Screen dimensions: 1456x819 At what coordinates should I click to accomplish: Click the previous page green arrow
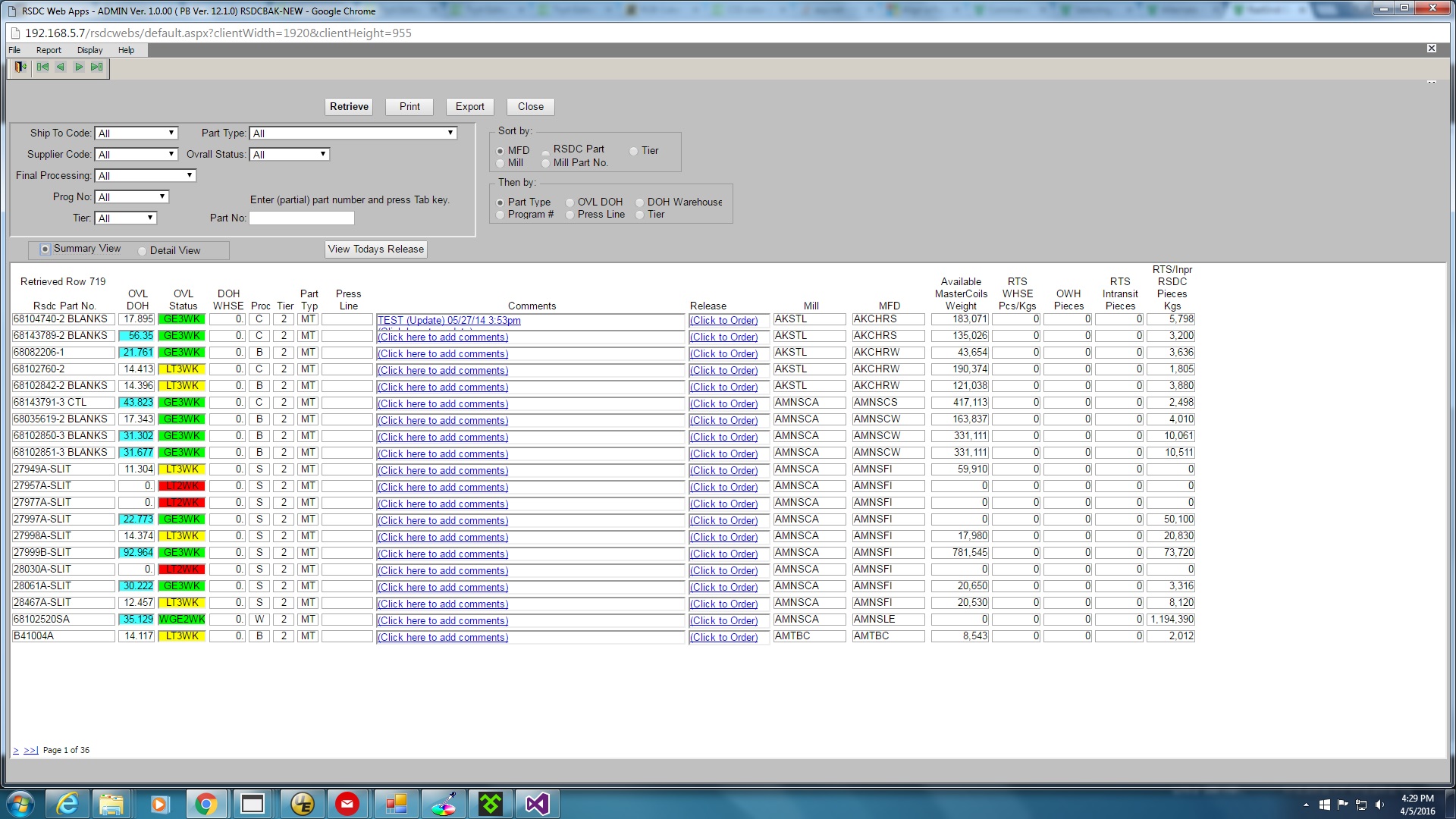[61, 67]
